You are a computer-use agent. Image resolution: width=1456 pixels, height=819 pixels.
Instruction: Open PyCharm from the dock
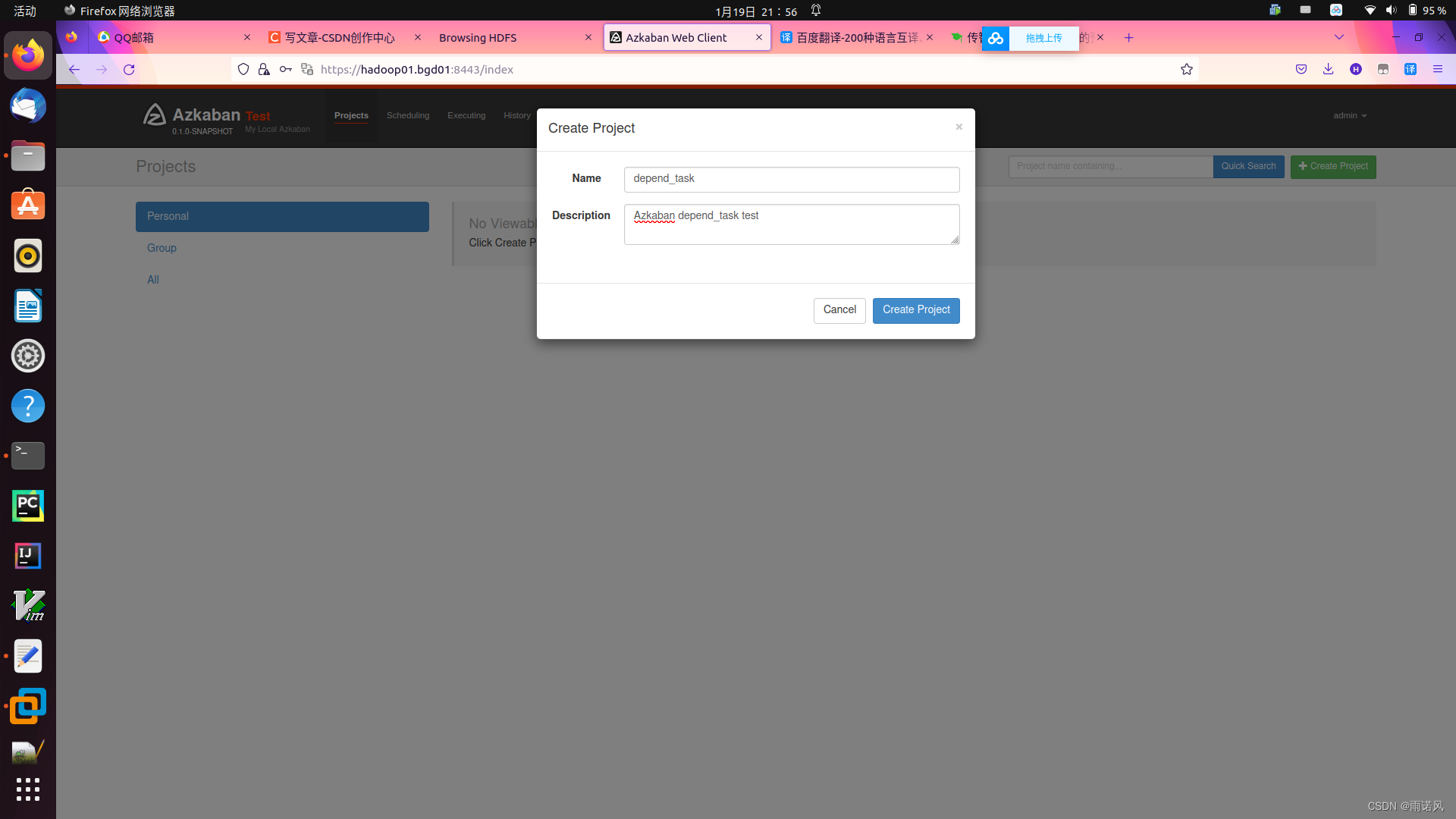[x=28, y=506]
